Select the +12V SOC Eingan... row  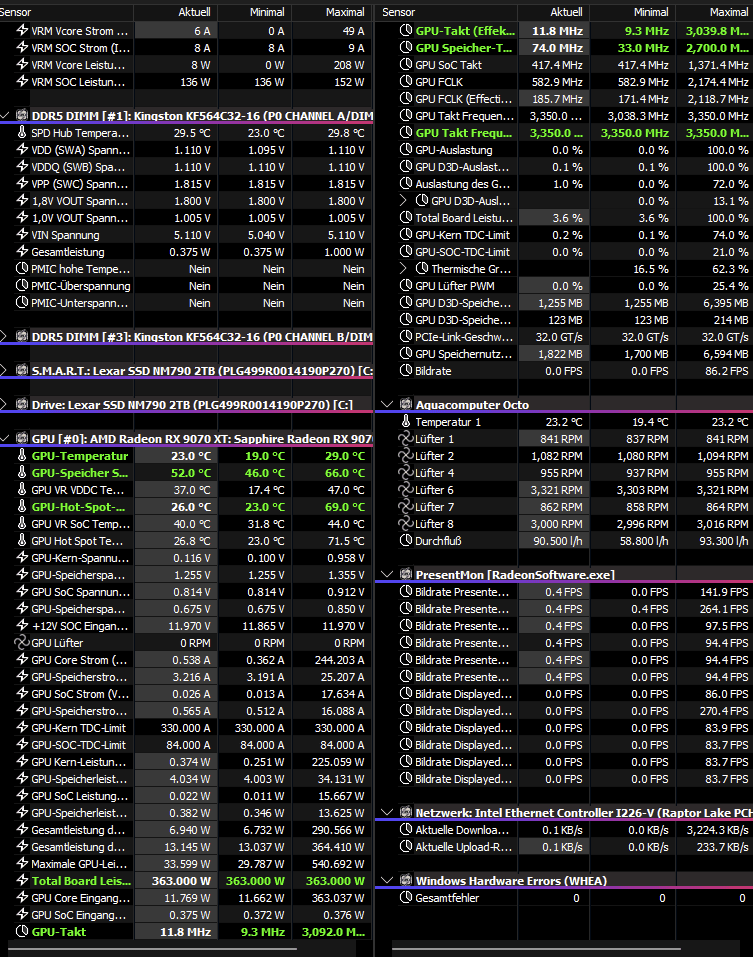click(x=186, y=626)
